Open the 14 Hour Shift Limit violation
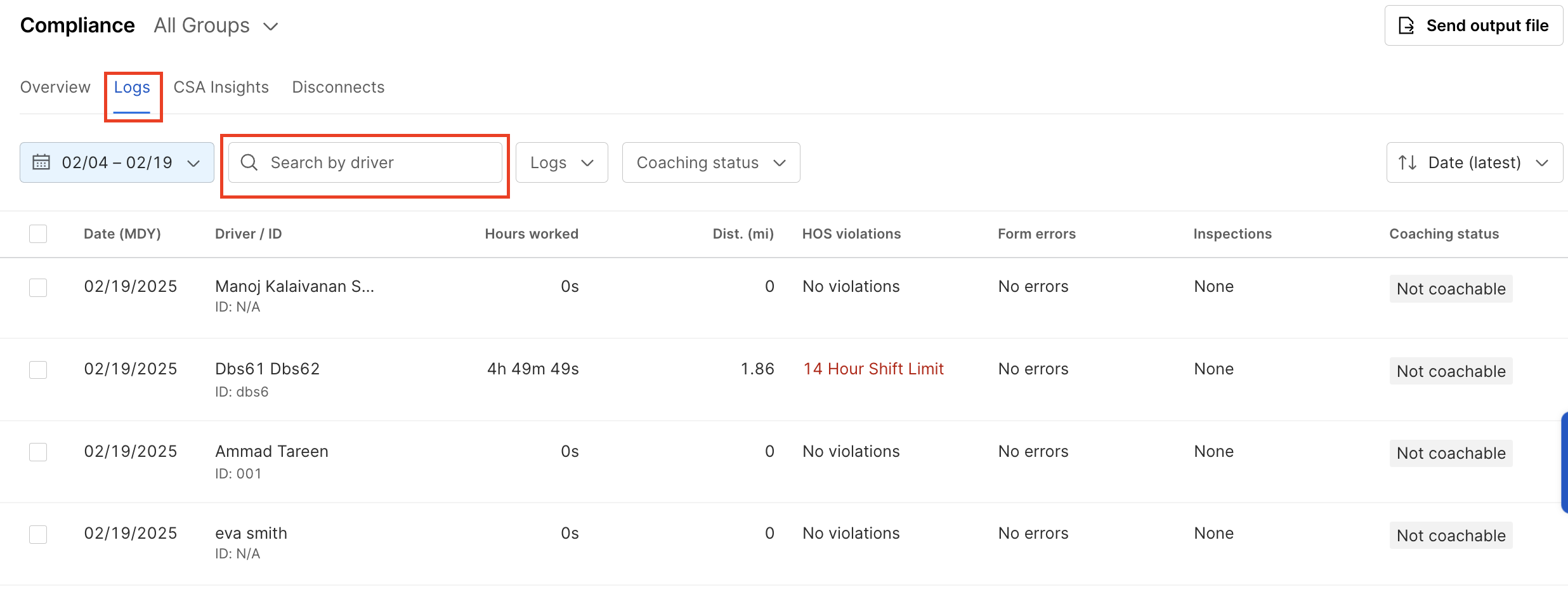Screen dimensions: 1568x599 coord(873,369)
